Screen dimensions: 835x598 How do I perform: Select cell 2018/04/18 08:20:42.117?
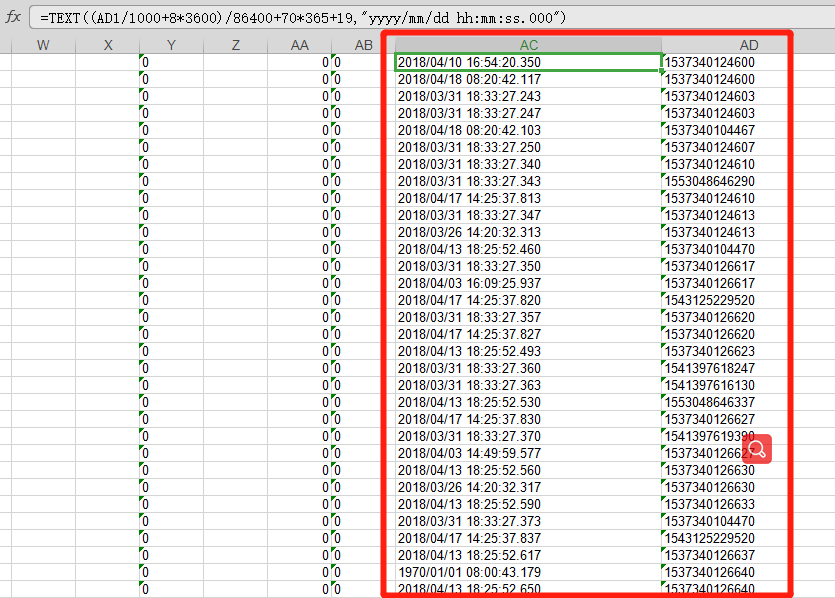coord(528,79)
